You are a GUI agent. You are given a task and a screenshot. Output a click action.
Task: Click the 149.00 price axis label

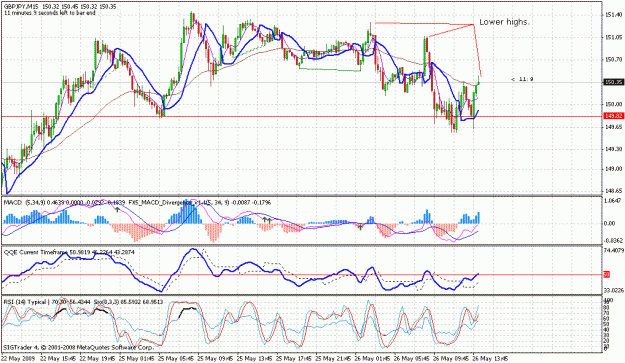pyautogui.click(x=614, y=169)
